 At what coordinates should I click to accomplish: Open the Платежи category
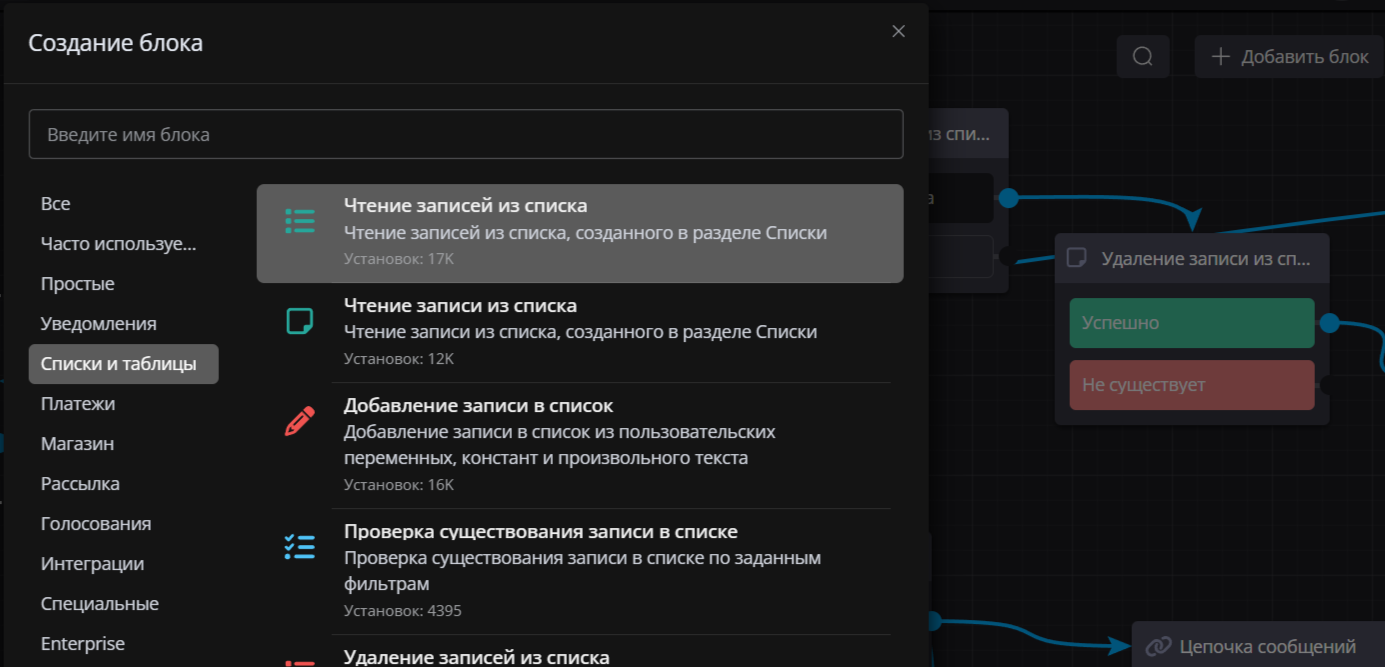click(x=78, y=404)
